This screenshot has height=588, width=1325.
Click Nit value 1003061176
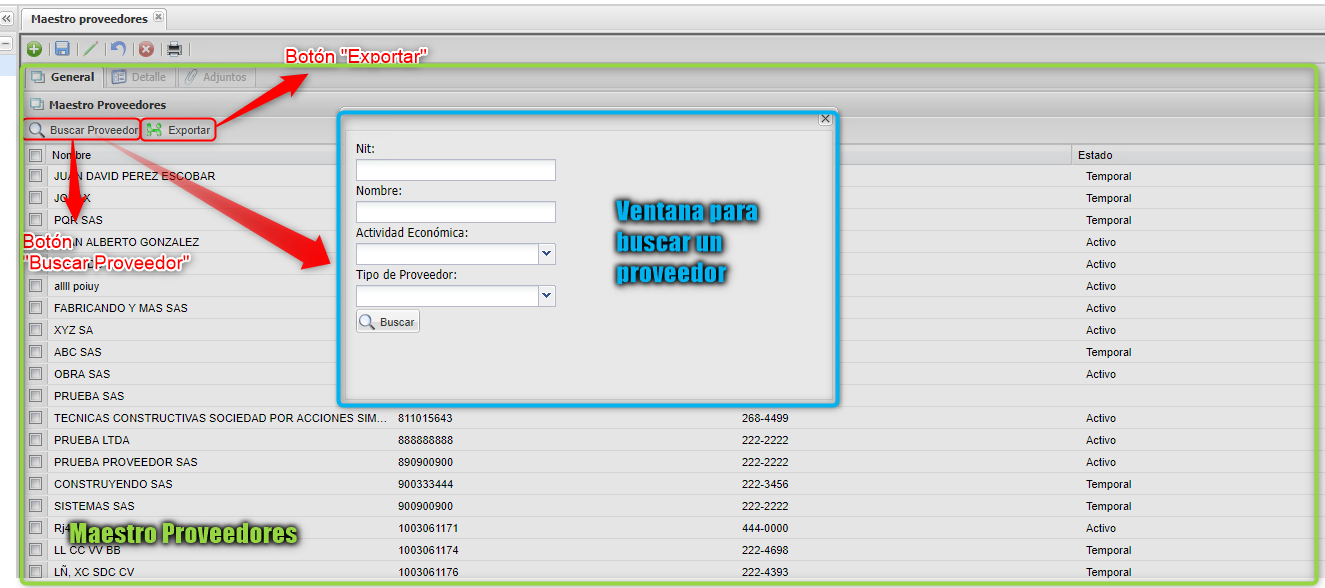[428, 572]
